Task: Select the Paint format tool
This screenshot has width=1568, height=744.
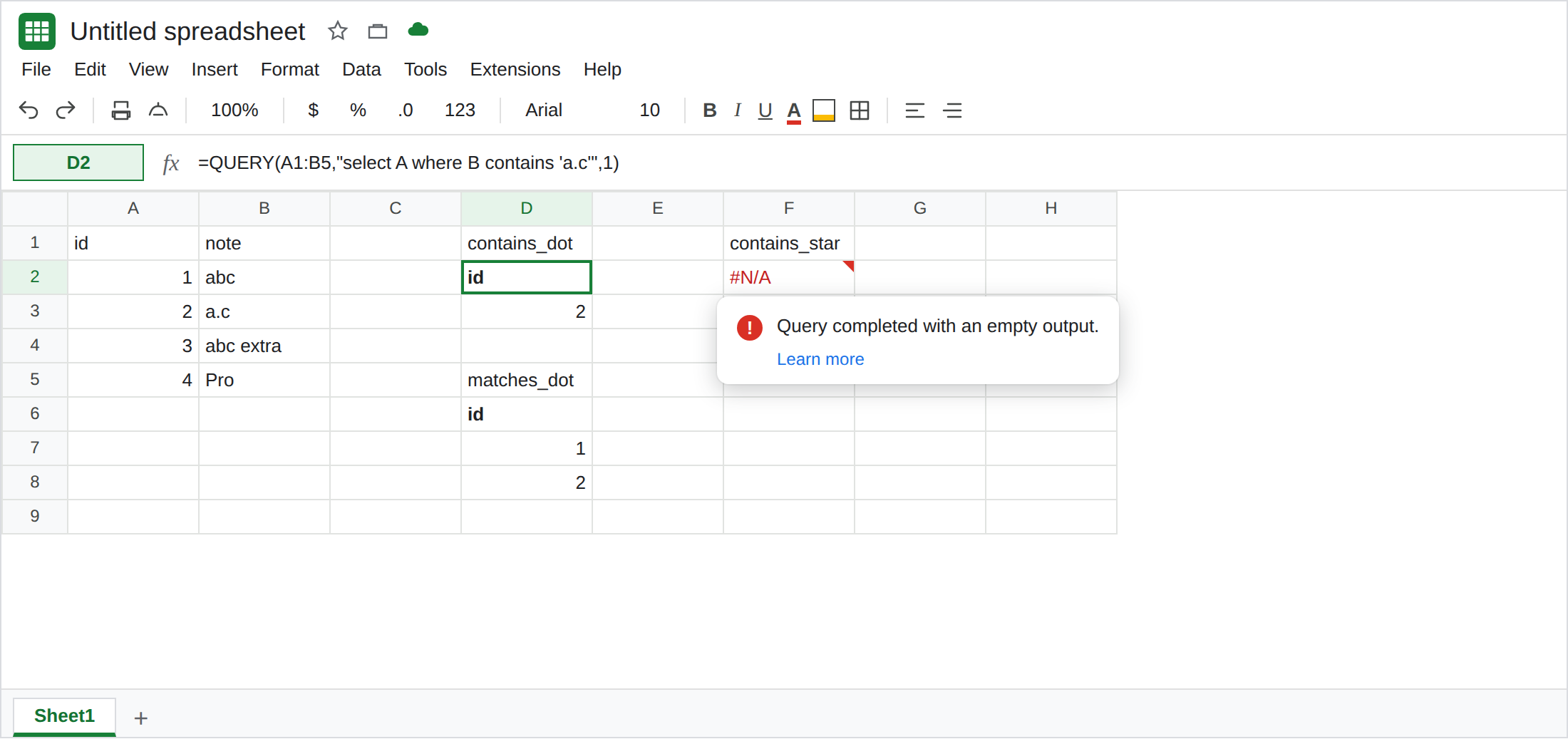Action: click(158, 110)
